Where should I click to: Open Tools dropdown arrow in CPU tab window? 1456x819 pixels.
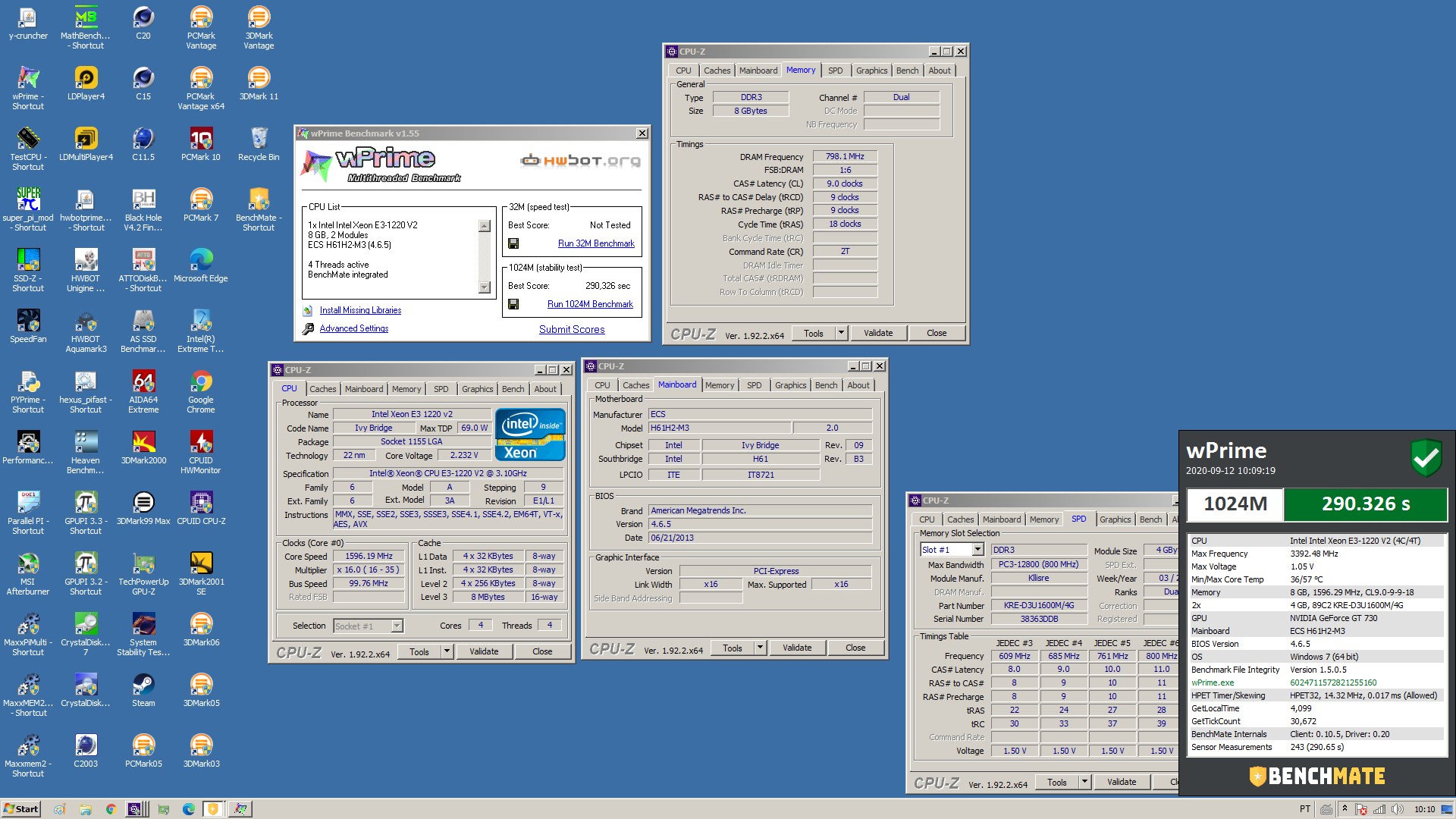tap(447, 651)
